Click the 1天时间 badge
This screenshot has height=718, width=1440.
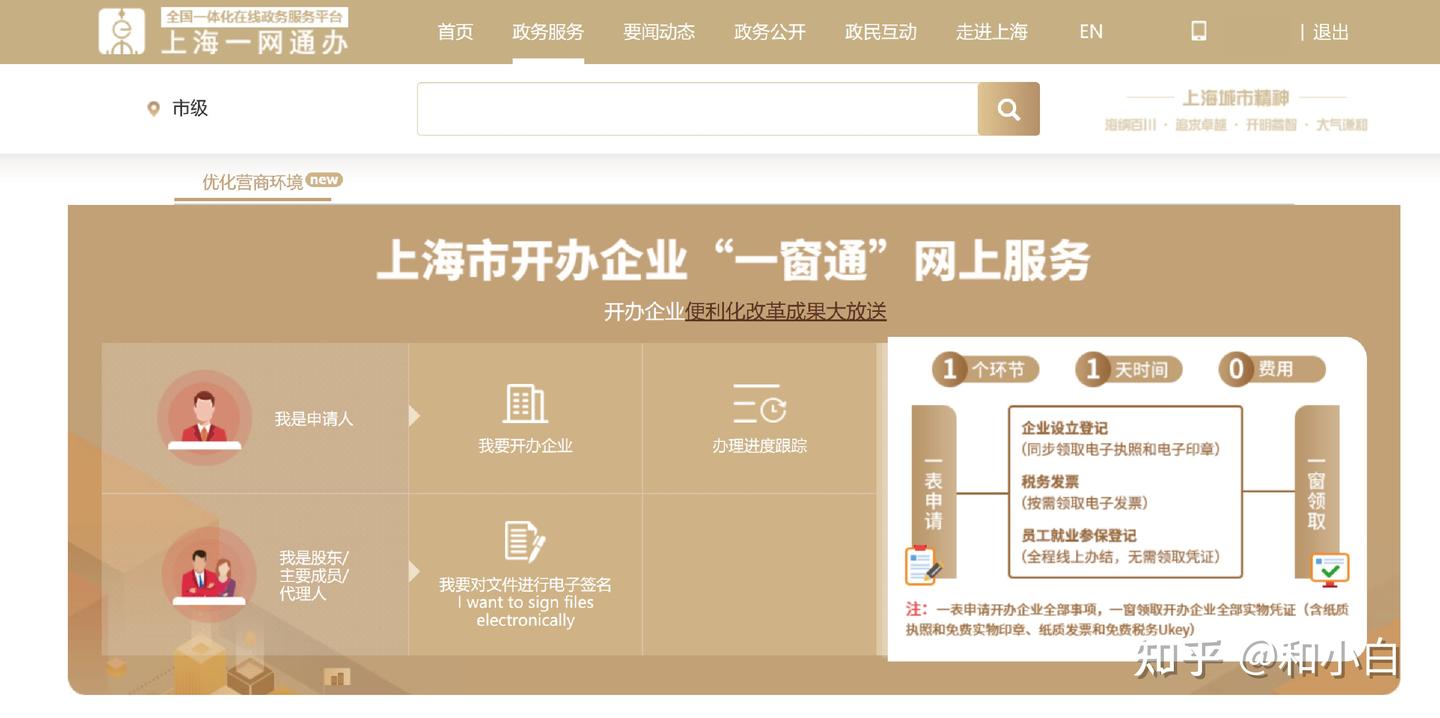pyautogui.click(x=1128, y=370)
